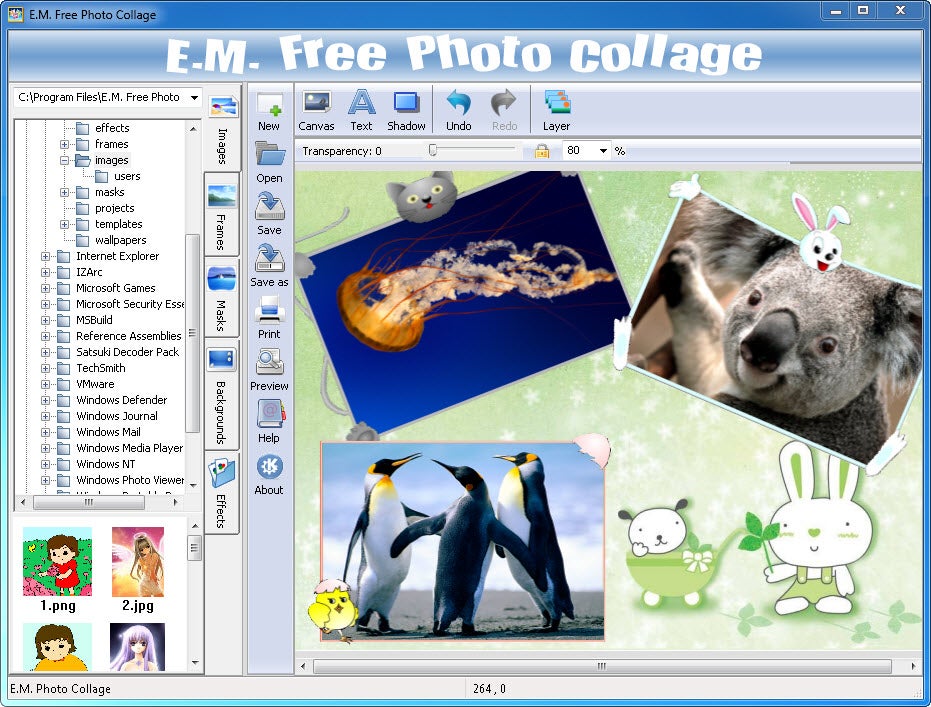This screenshot has width=931, height=707.
Task: Open the folder path dropdown
Action: click(194, 97)
